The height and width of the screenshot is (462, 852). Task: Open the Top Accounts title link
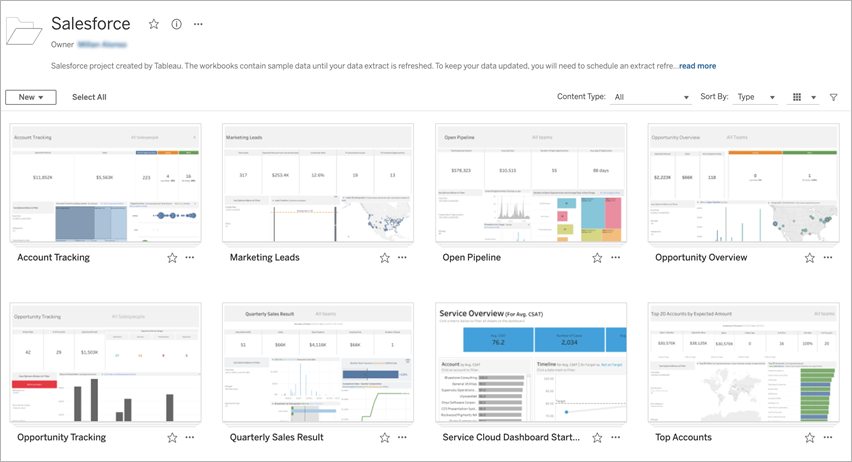(x=683, y=438)
